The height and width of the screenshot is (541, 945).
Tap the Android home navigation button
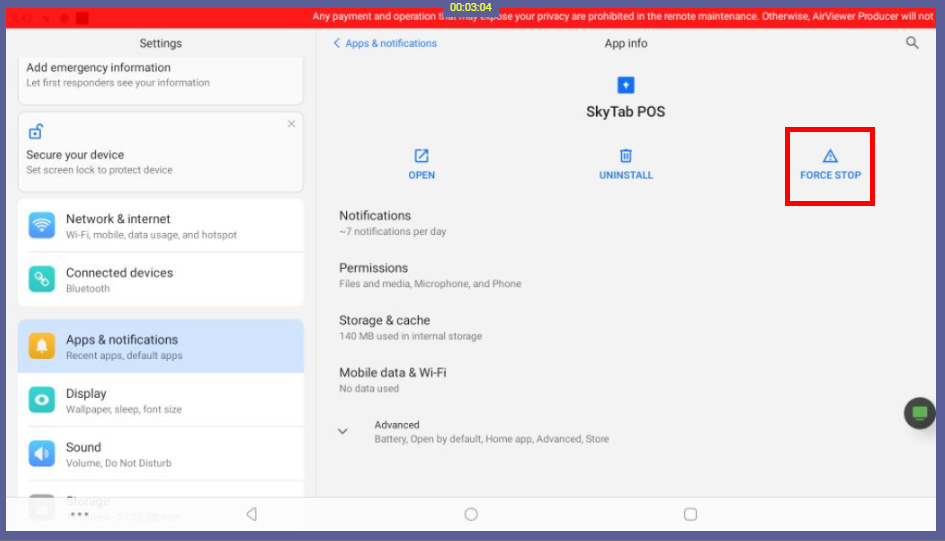coord(471,514)
